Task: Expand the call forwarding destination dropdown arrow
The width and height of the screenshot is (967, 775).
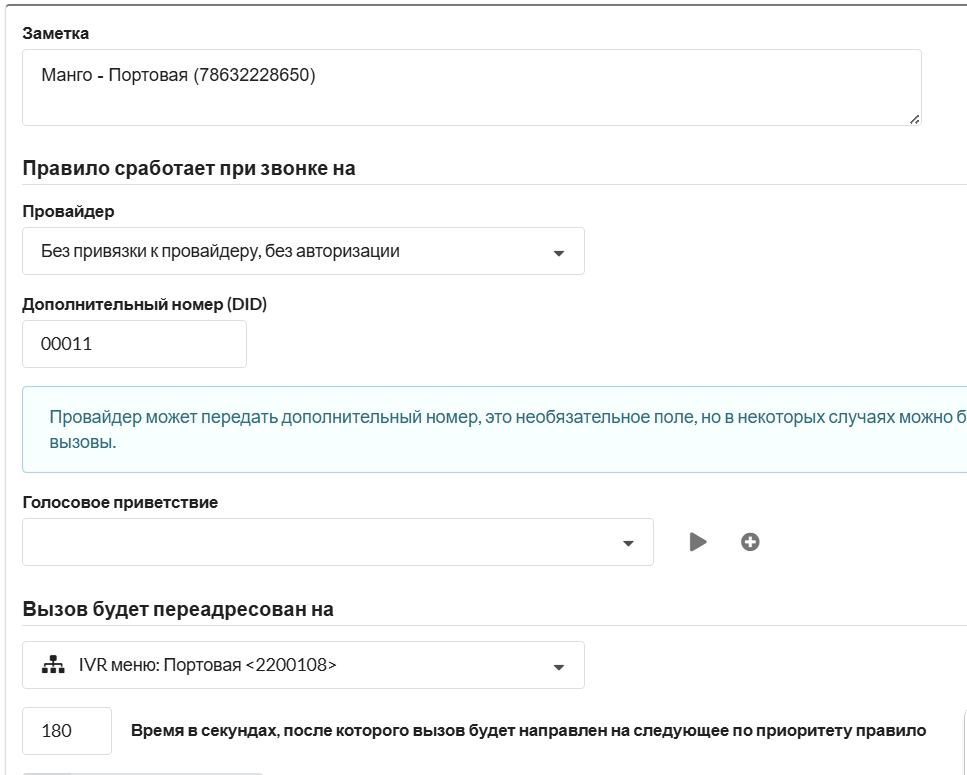Action: pos(559,667)
